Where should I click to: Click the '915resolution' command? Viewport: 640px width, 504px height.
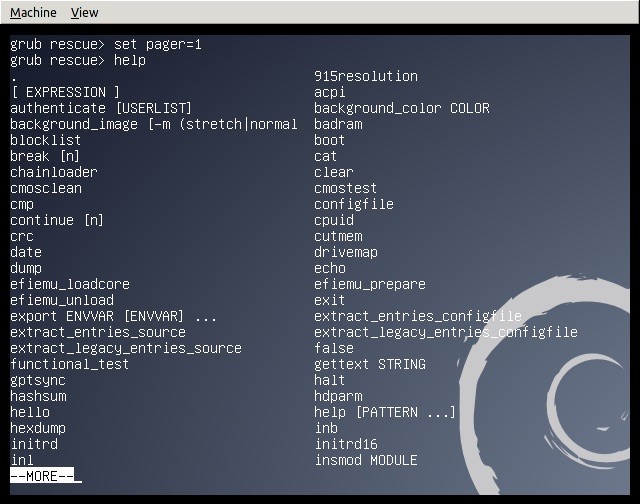366,76
